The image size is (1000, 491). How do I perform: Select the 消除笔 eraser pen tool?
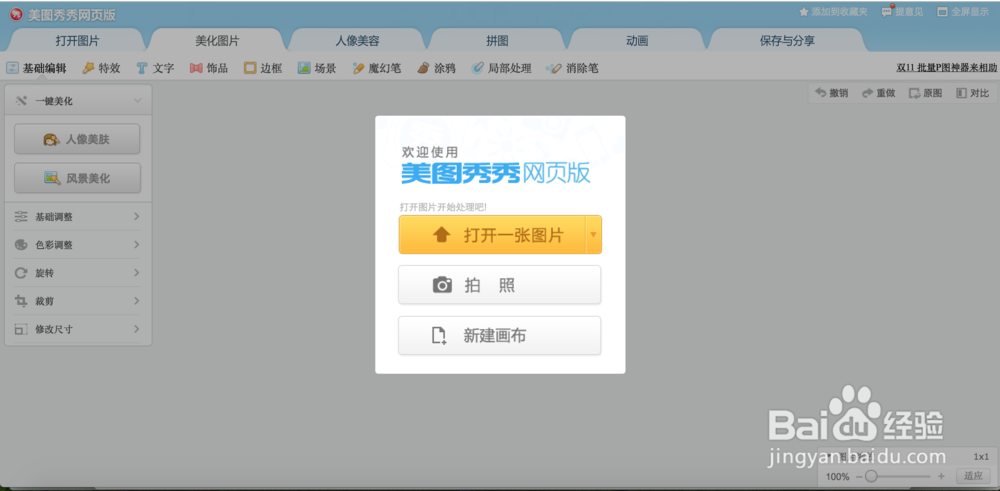coord(573,68)
